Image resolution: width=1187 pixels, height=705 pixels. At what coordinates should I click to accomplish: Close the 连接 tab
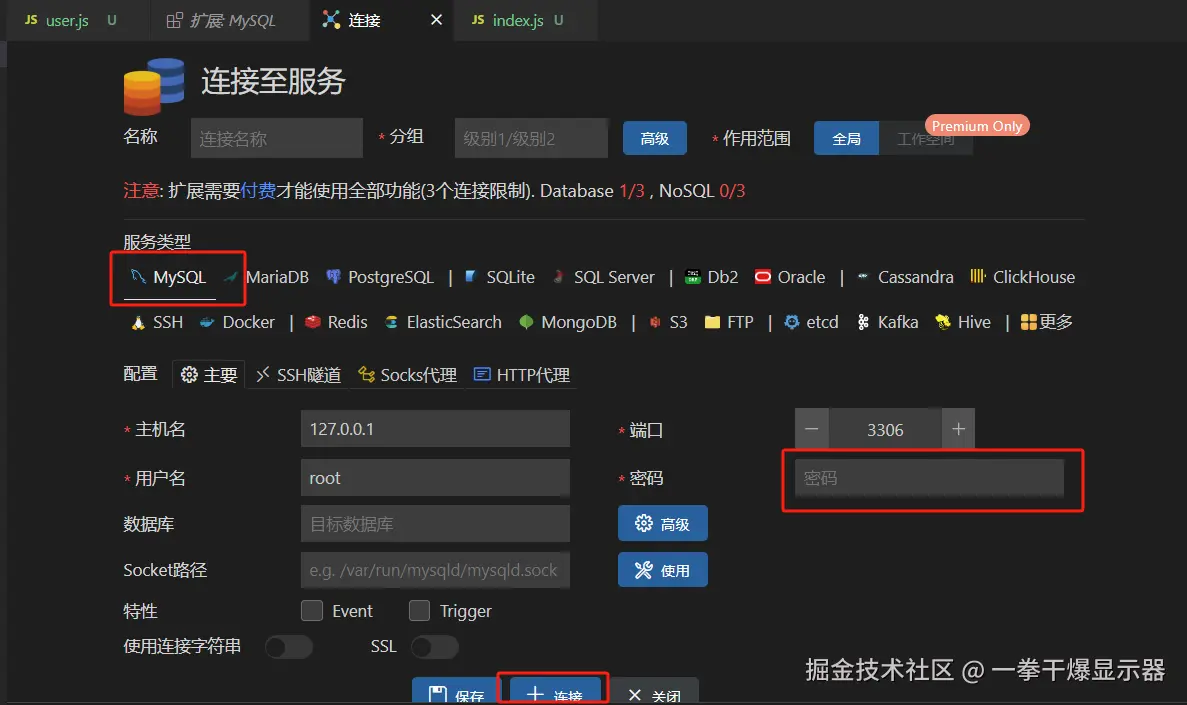click(436, 20)
